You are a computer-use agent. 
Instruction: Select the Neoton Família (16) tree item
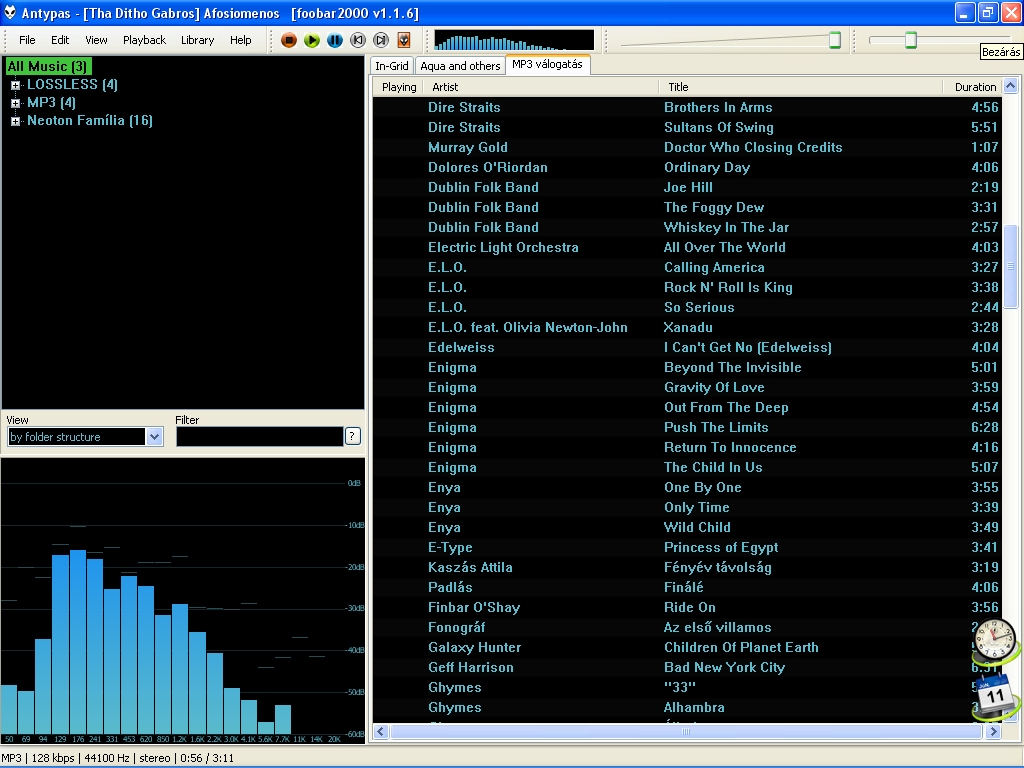point(90,120)
